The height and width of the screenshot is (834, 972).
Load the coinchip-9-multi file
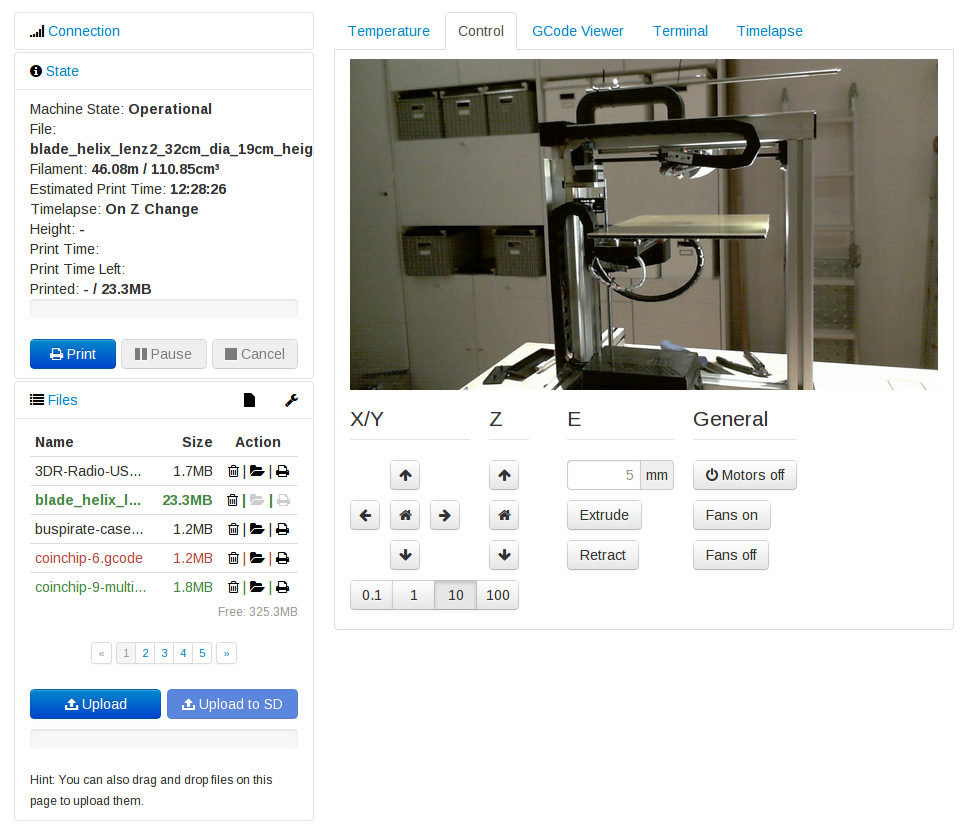[x=257, y=587]
